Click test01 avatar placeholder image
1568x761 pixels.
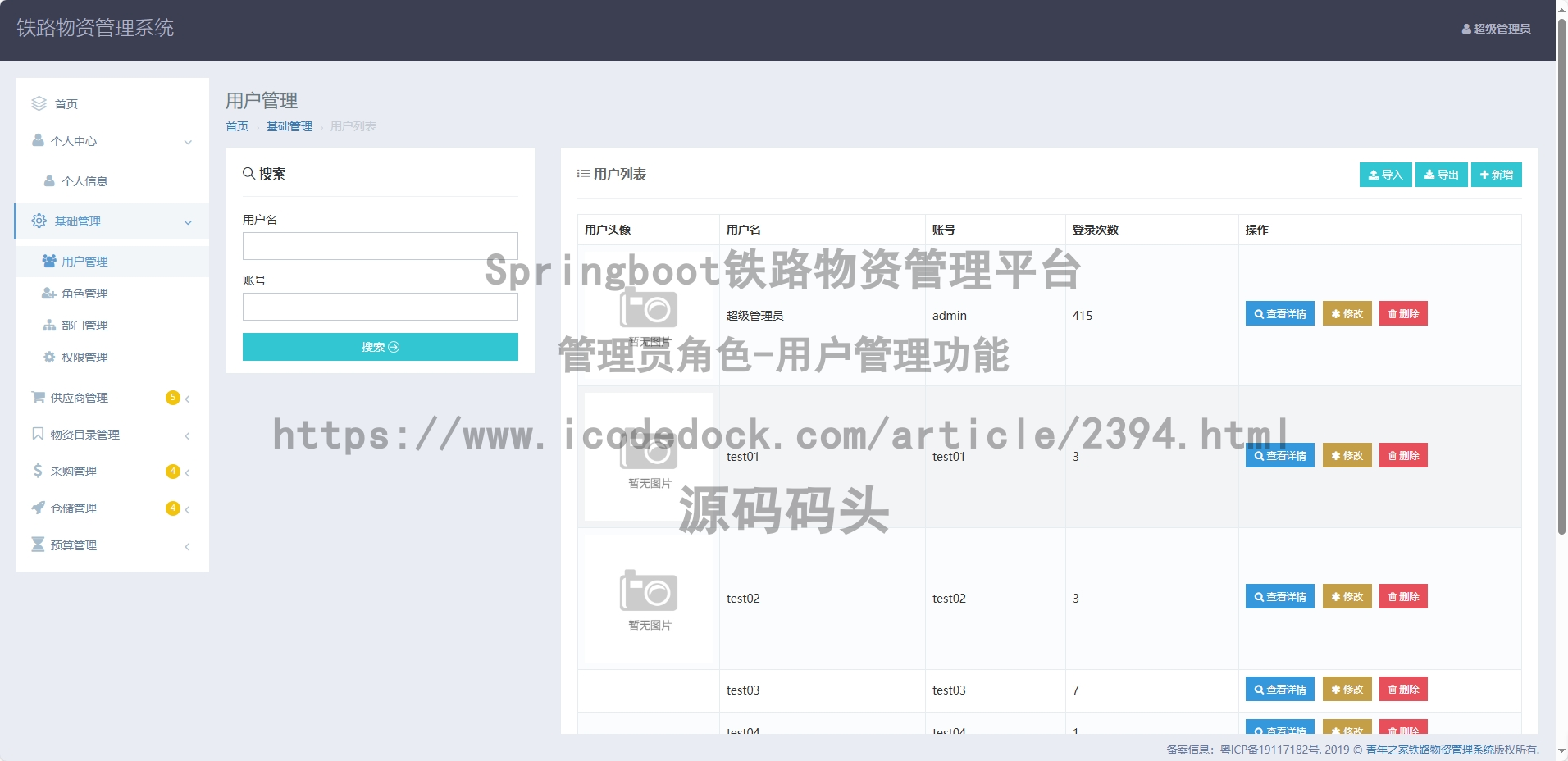click(649, 457)
